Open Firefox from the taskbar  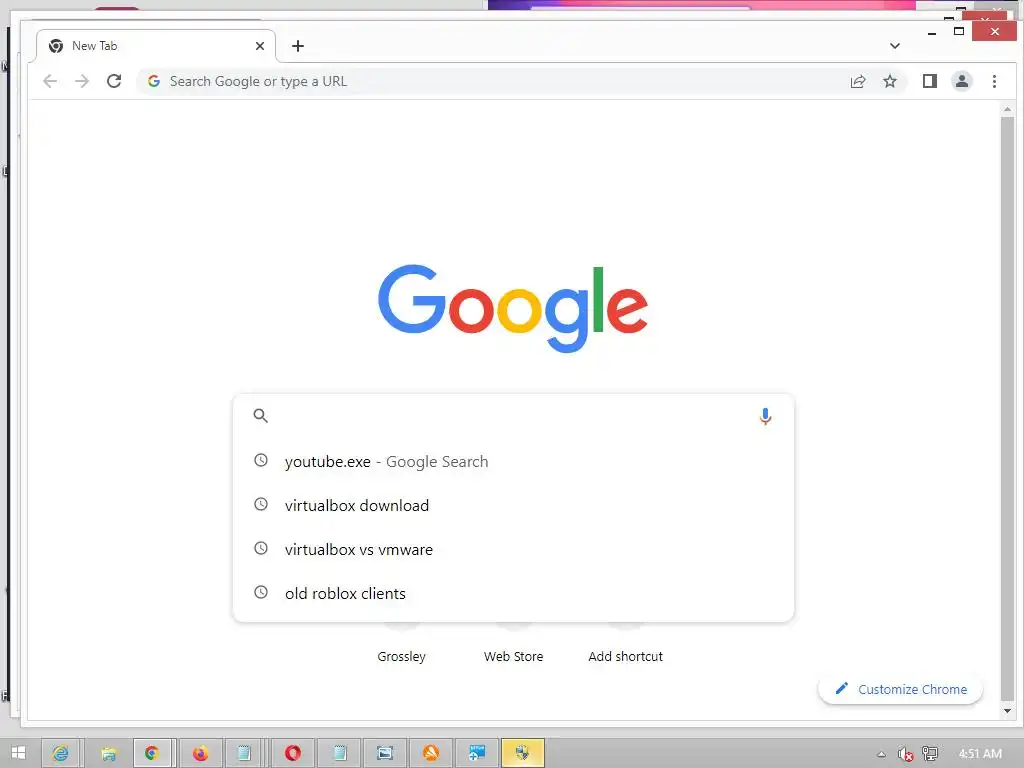point(200,754)
